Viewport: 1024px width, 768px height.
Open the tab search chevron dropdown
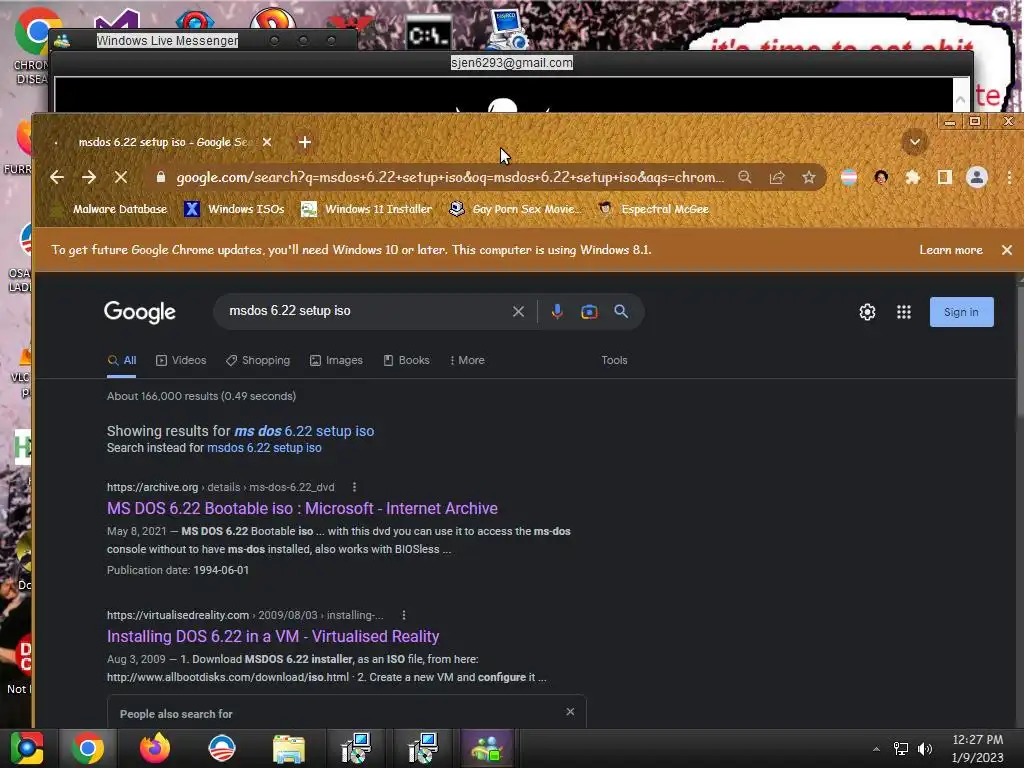914,142
